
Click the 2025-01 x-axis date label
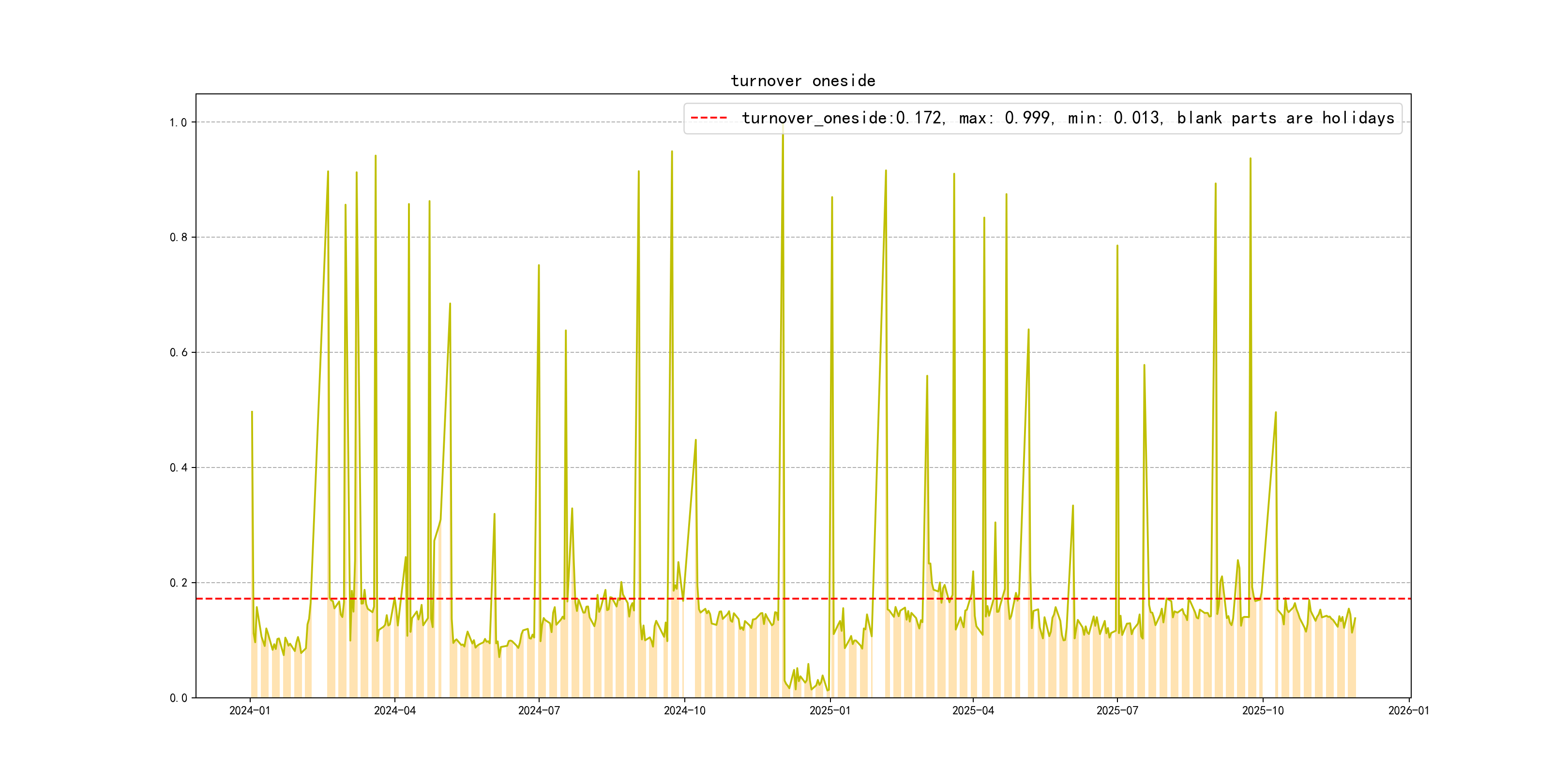pyautogui.click(x=829, y=710)
